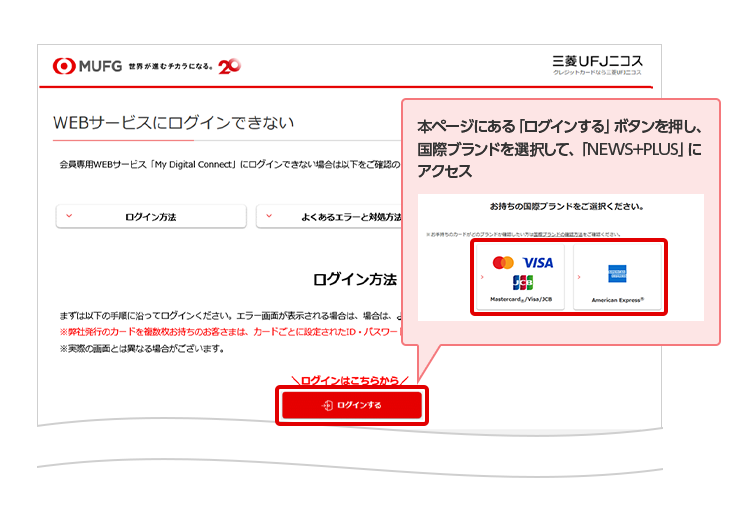Click the login icon inside ログインする button
This screenshot has width=740, height=522.
[x=327, y=405]
